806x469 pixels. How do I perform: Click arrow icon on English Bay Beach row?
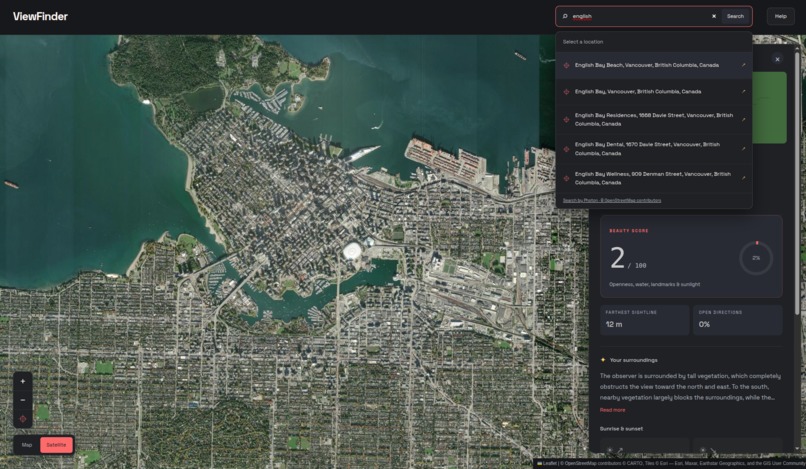pyautogui.click(x=743, y=65)
